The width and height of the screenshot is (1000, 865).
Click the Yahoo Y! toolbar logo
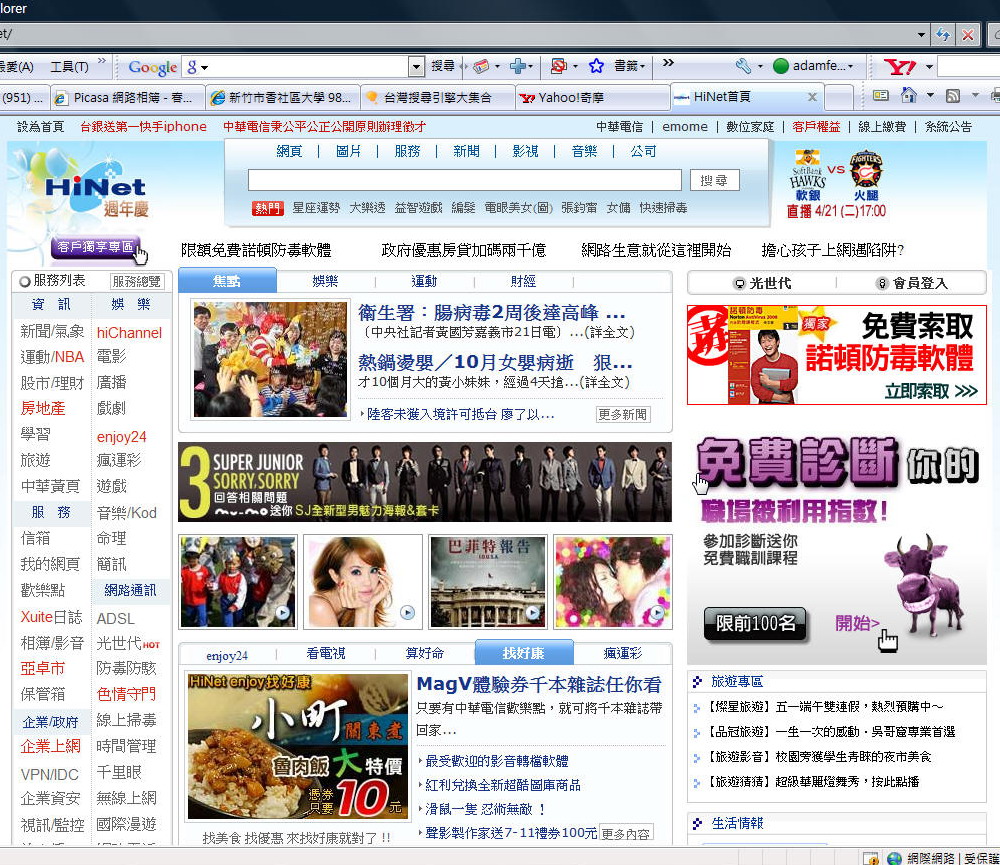click(900, 66)
